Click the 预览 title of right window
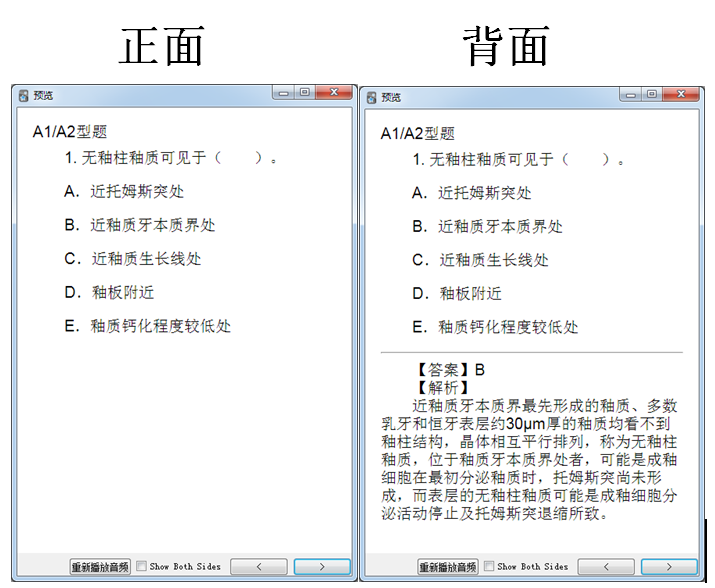 click(391, 97)
